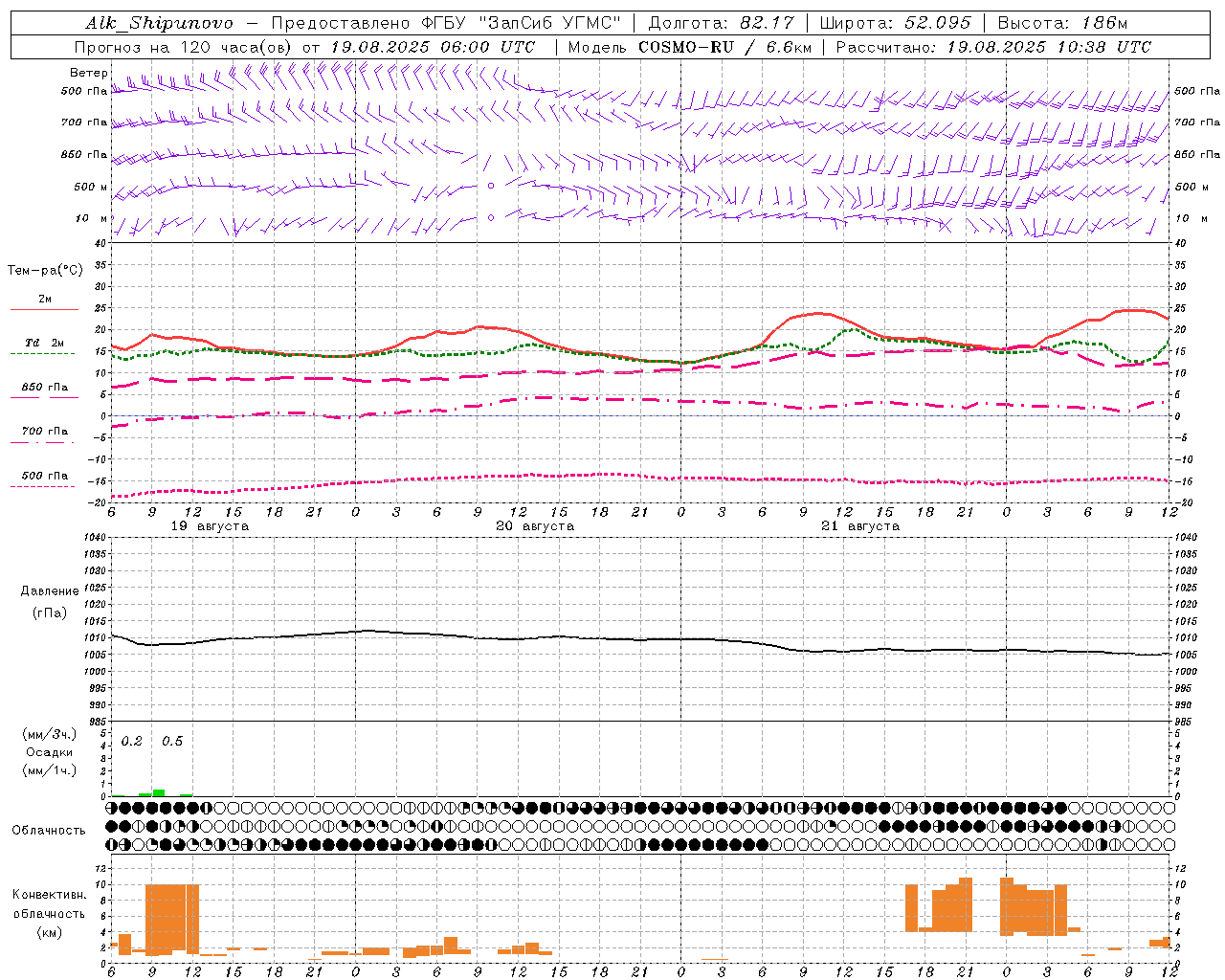
Task: Click the 'Конвективн.' label
Action: pyautogui.click(x=49, y=895)
